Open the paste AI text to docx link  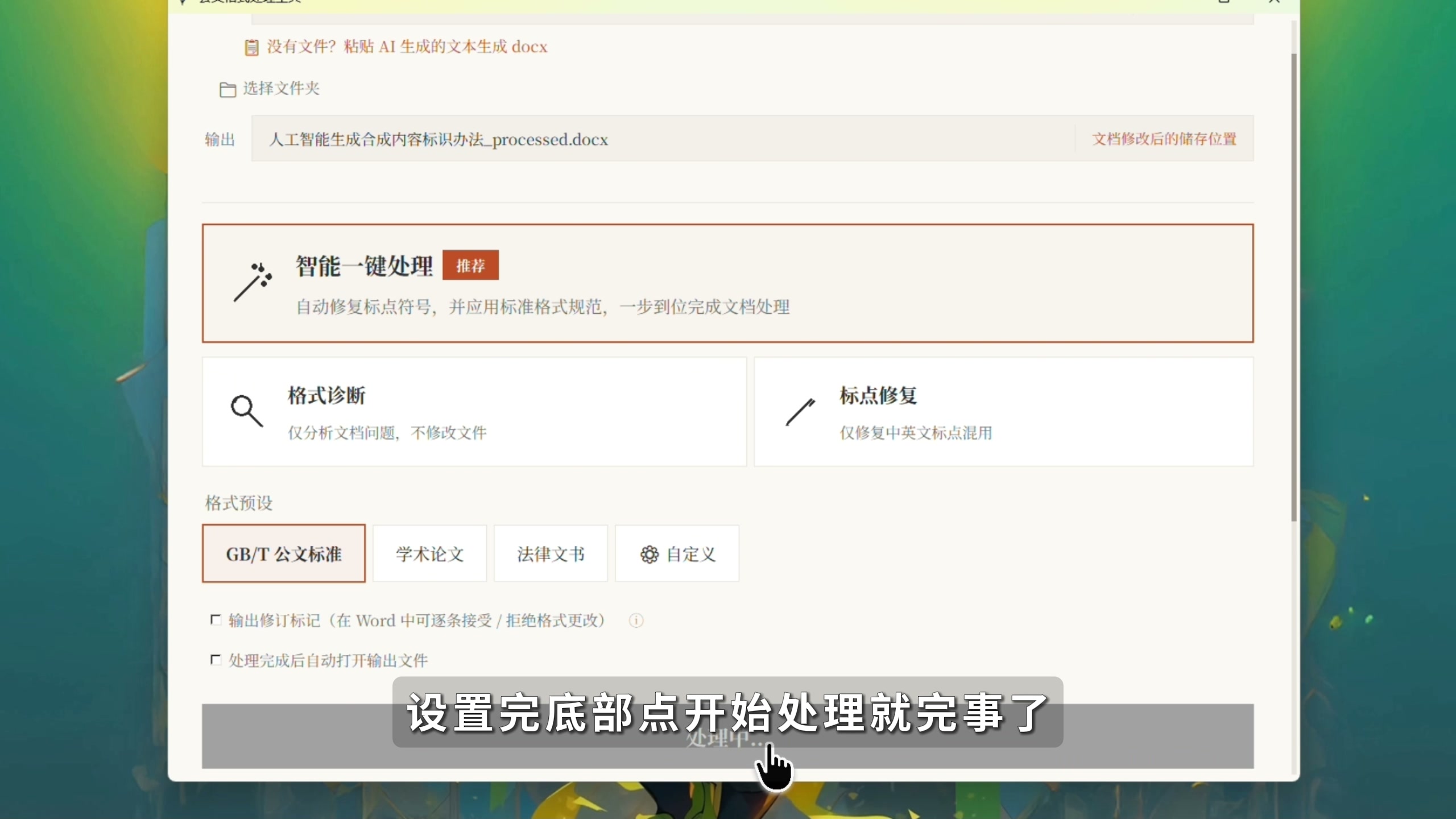coord(407,47)
